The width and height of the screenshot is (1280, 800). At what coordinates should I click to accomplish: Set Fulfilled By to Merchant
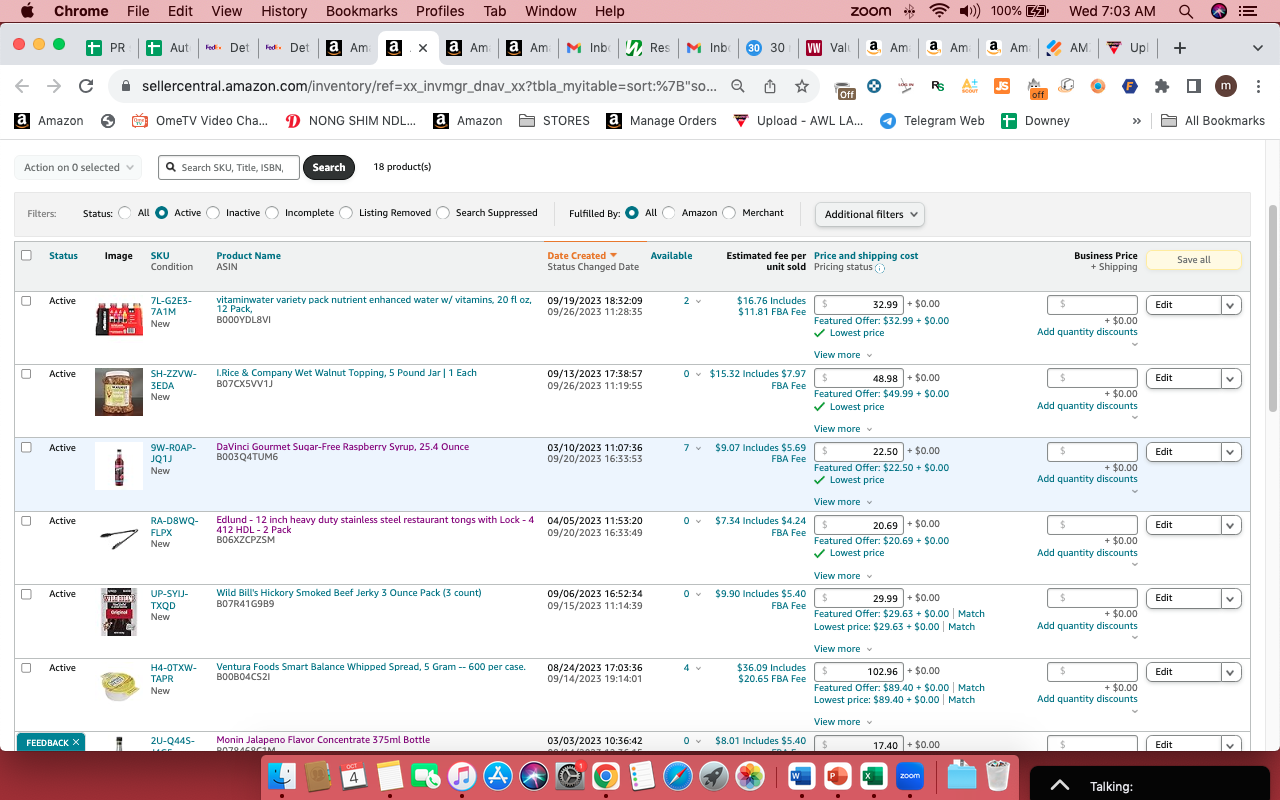(x=729, y=213)
